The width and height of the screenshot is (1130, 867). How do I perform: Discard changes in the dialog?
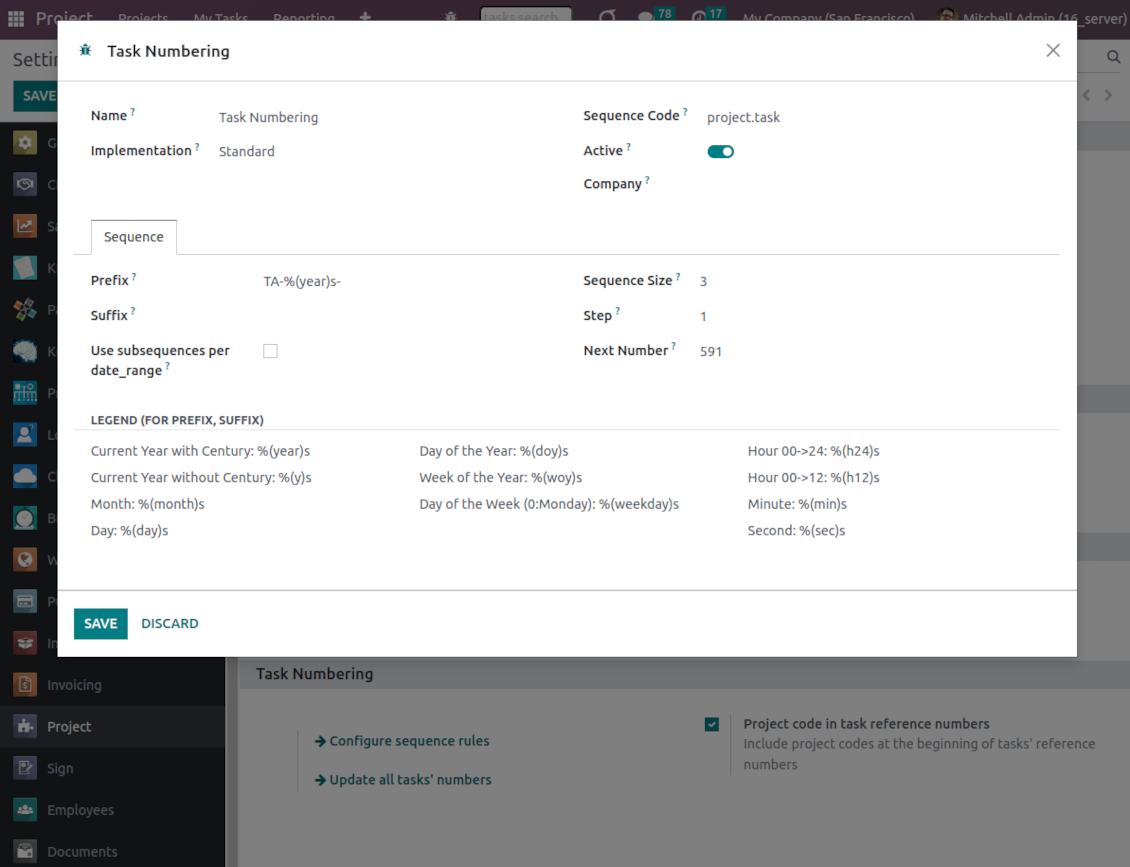[x=169, y=623]
